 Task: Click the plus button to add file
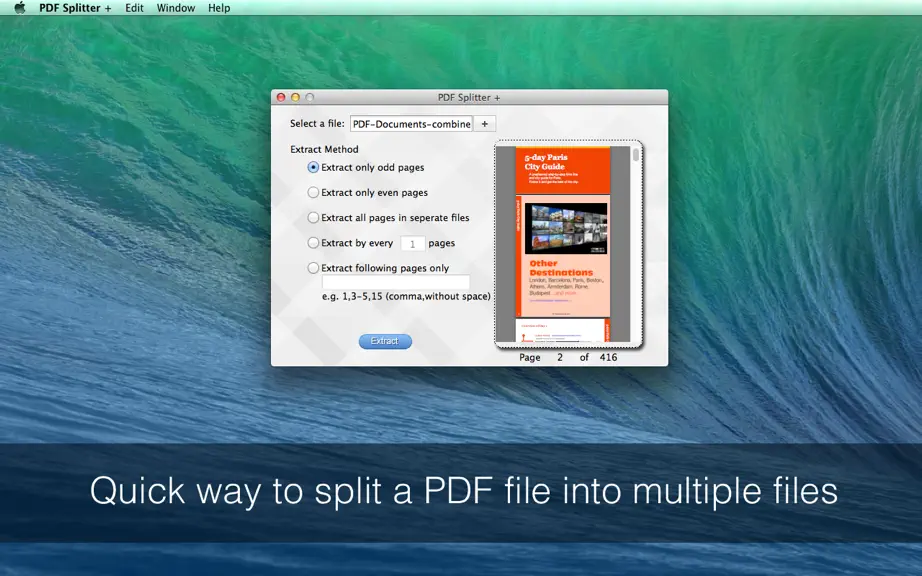click(x=485, y=124)
